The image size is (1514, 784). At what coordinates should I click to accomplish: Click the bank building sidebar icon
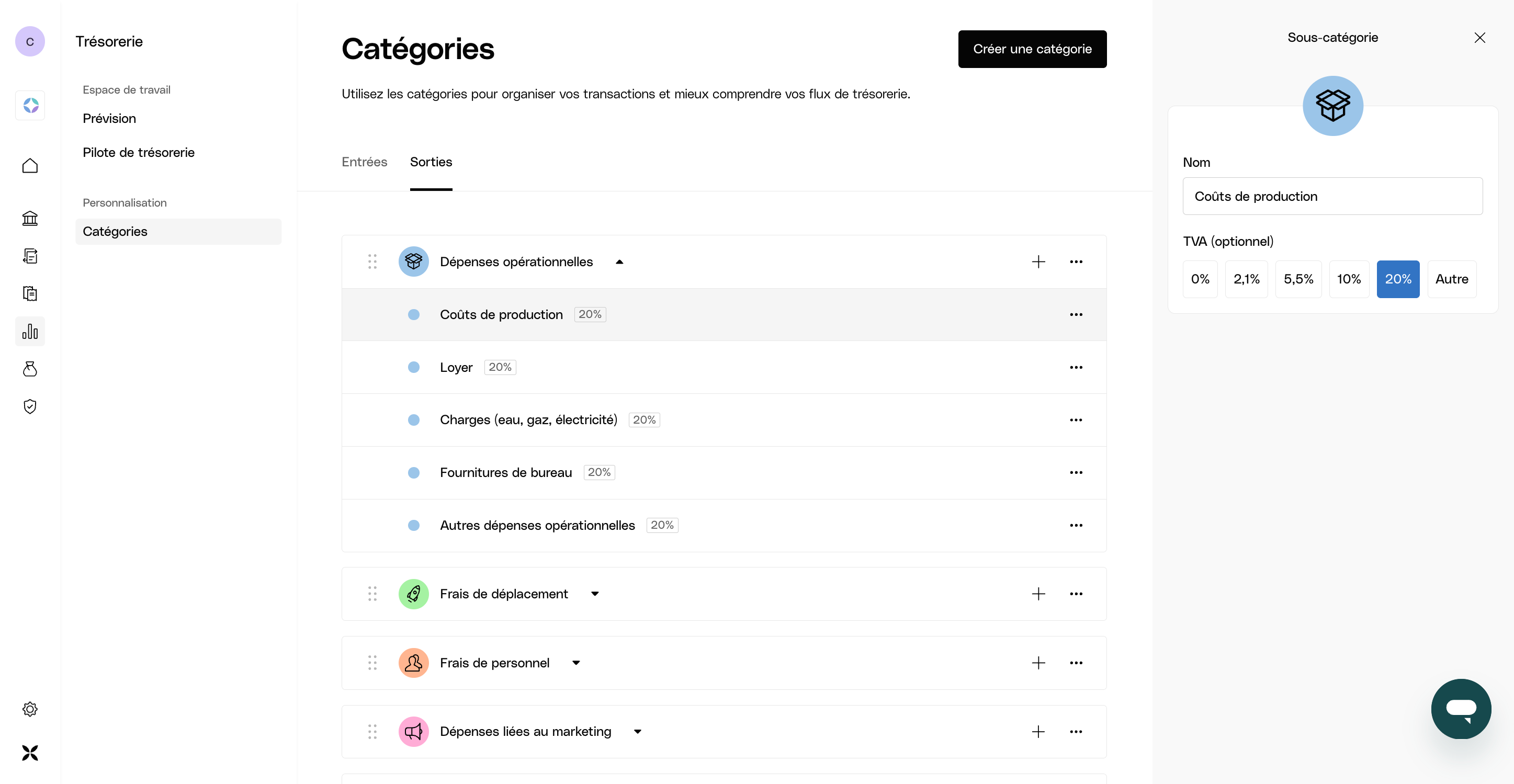click(x=30, y=219)
